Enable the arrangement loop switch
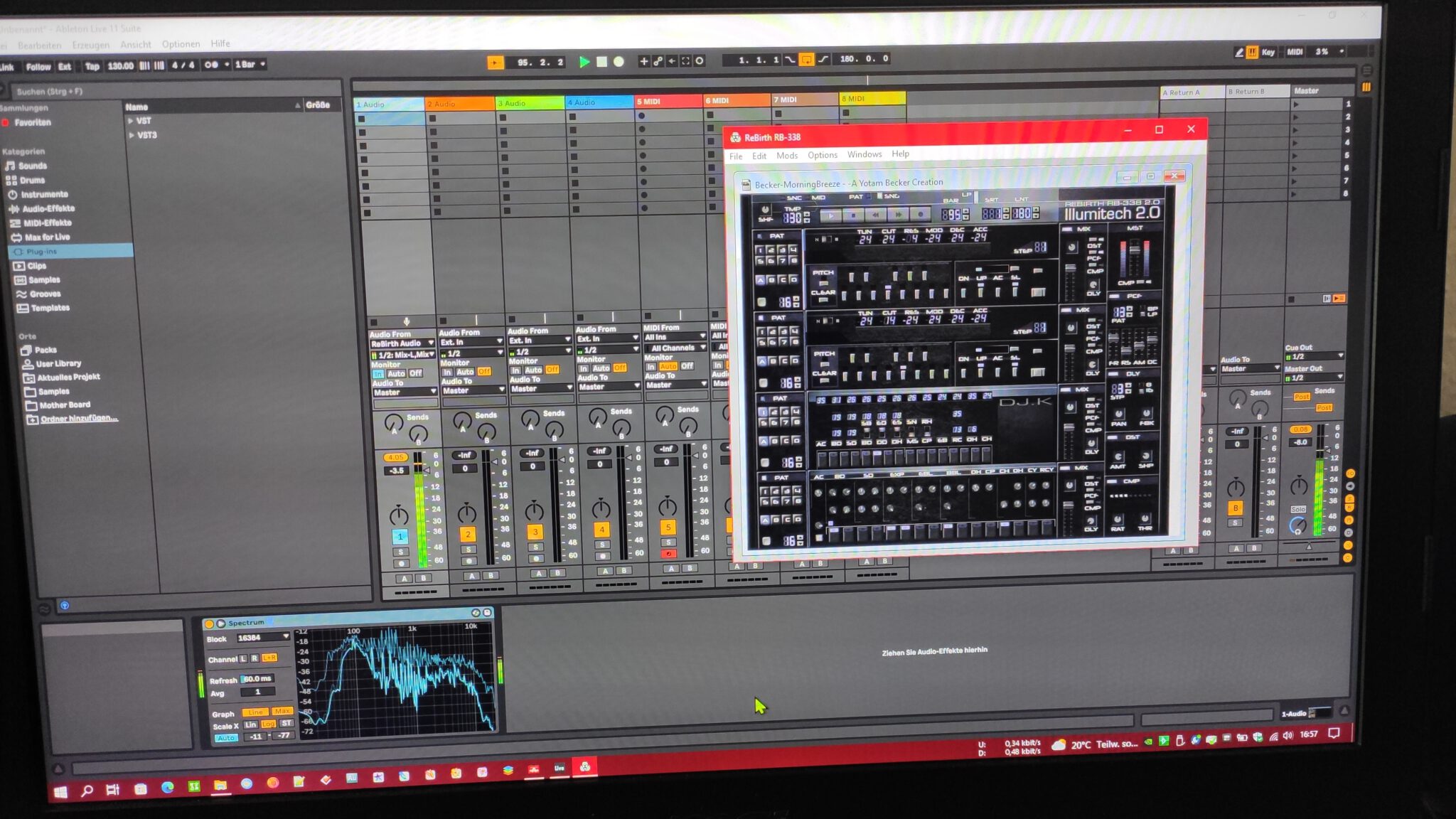The height and width of the screenshot is (819, 1456). pyautogui.click(x=807, y=60)
